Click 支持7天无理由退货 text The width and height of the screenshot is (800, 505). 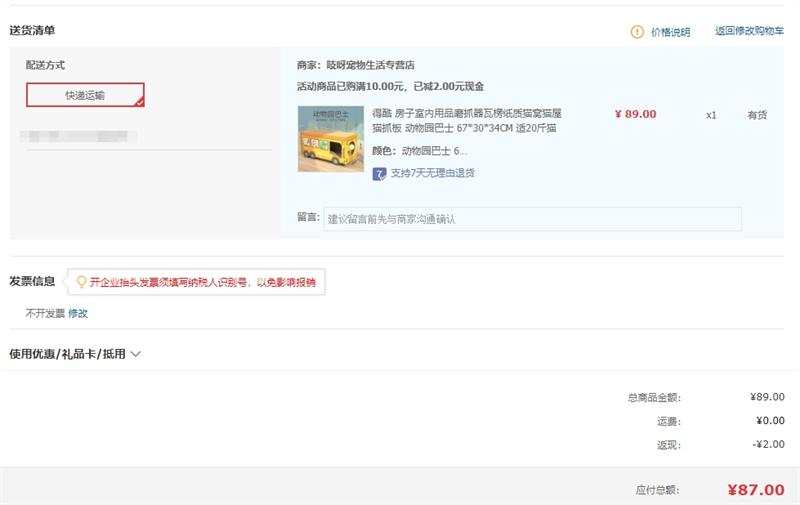pos(433,173)
